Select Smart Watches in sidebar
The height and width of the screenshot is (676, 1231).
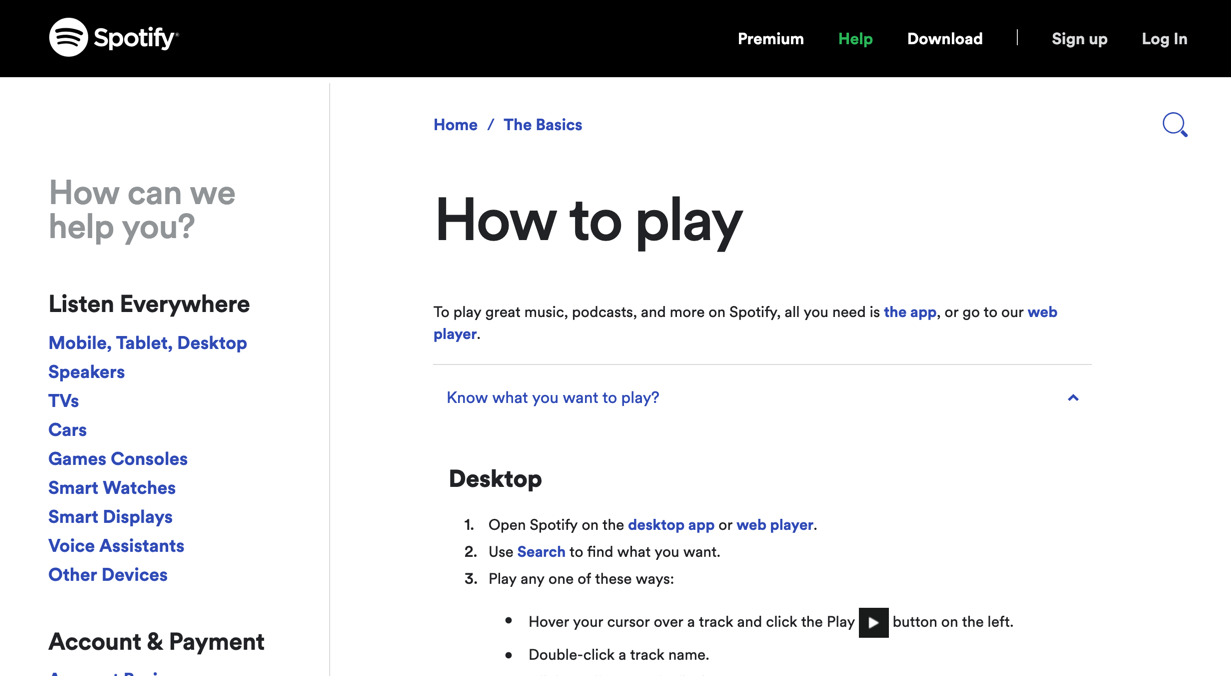click(112, 488)
